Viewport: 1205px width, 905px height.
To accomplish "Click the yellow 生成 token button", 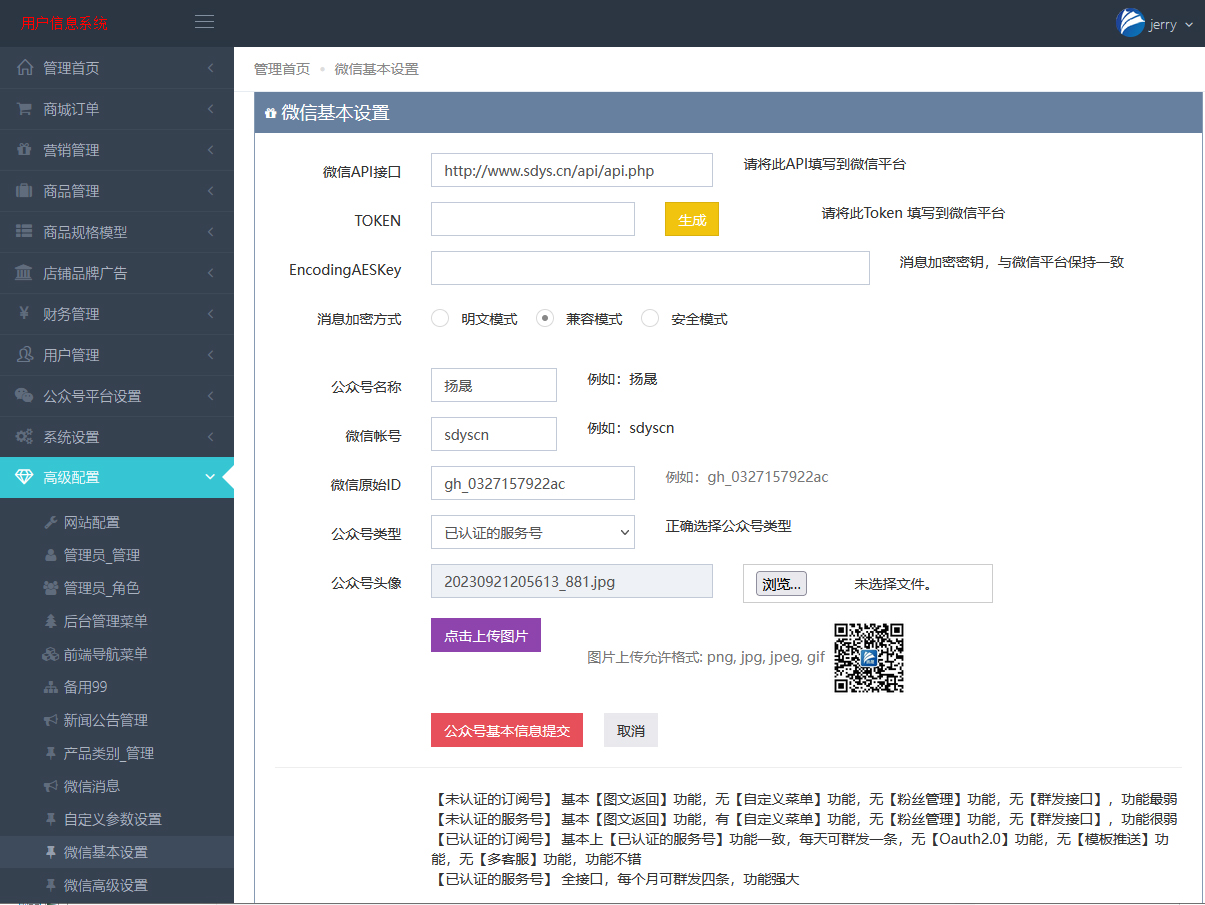I will [691, 219].
